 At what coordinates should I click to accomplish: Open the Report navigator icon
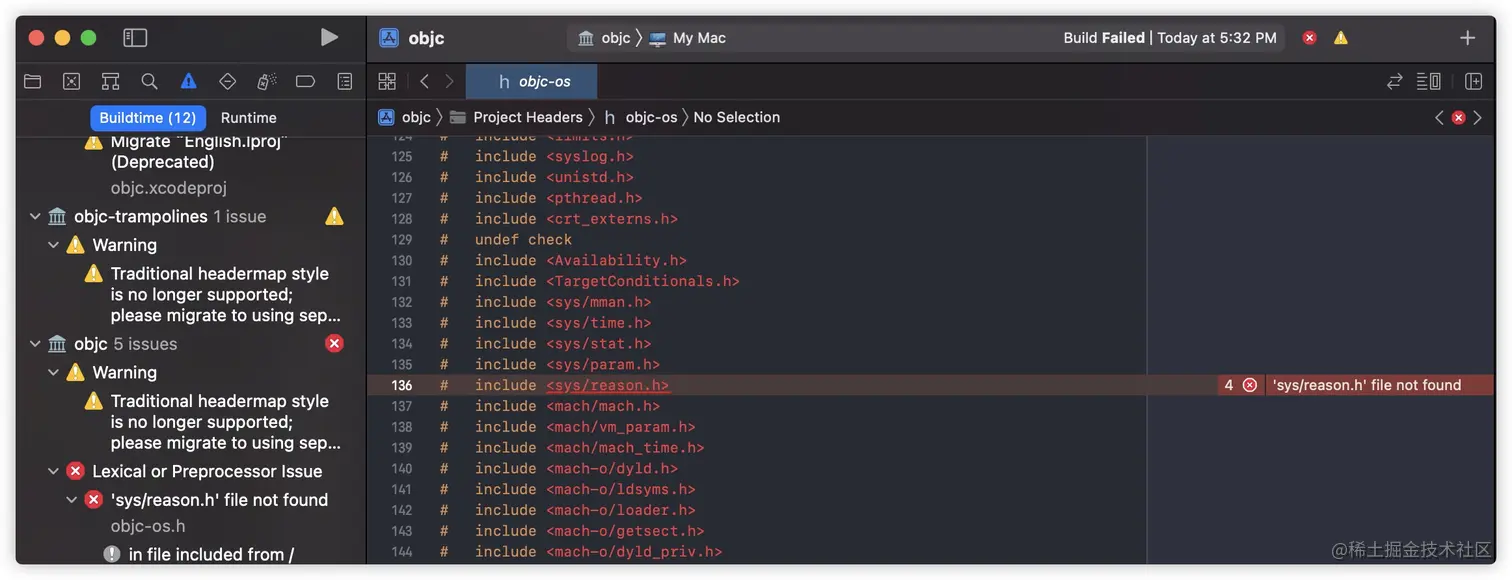pos(344,82)
